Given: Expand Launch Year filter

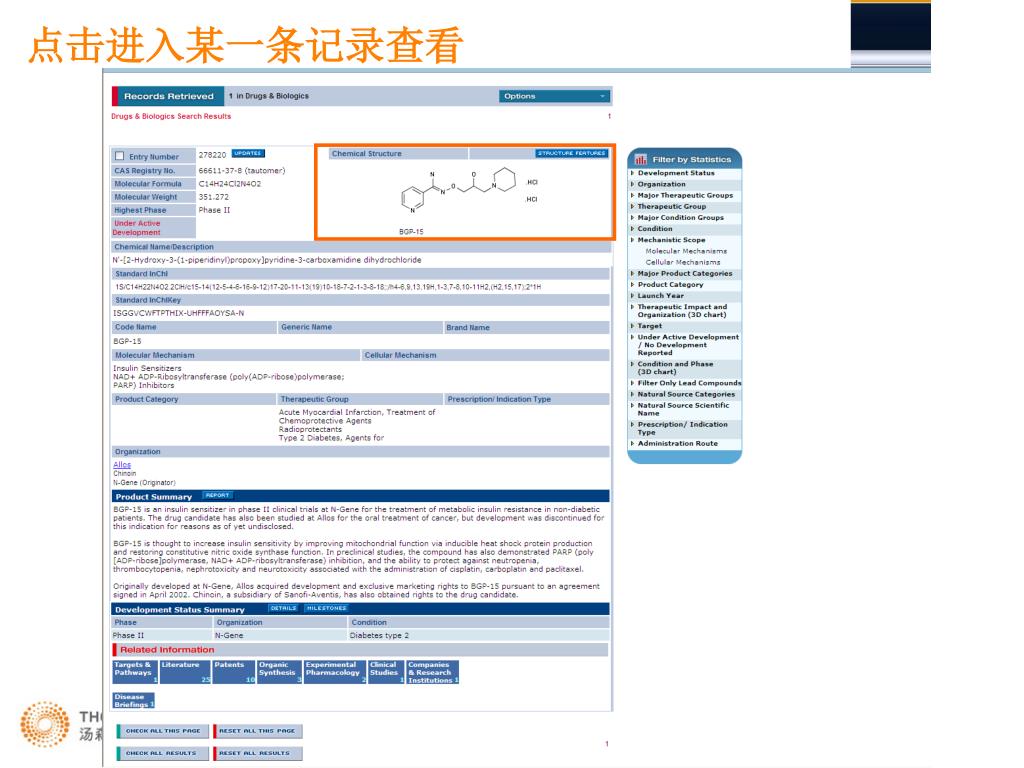Looking at the screenshot, I should 660,296.
